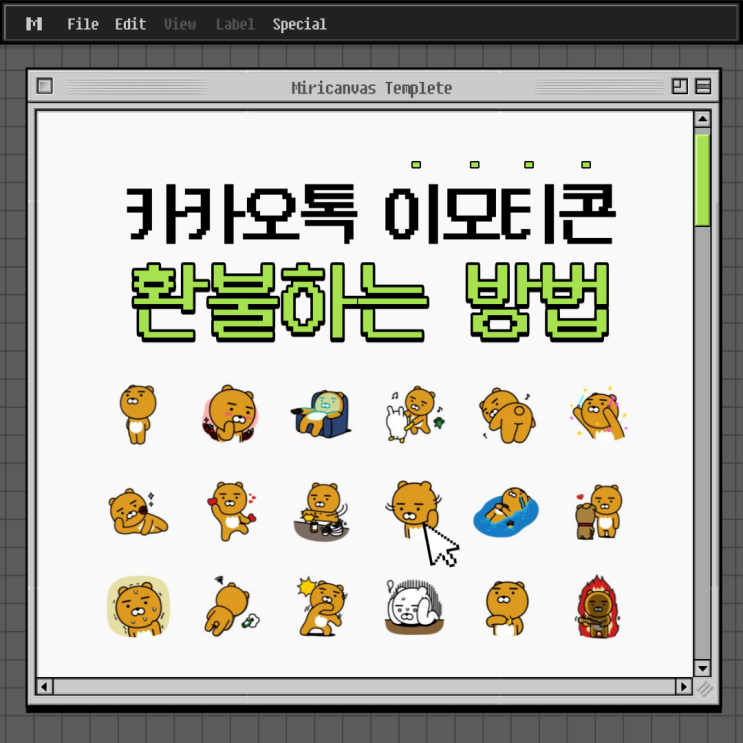This screenshot has height=743, width=743.
Task: Click the vertical scrollbar down arrow
Action: point(702,668)
